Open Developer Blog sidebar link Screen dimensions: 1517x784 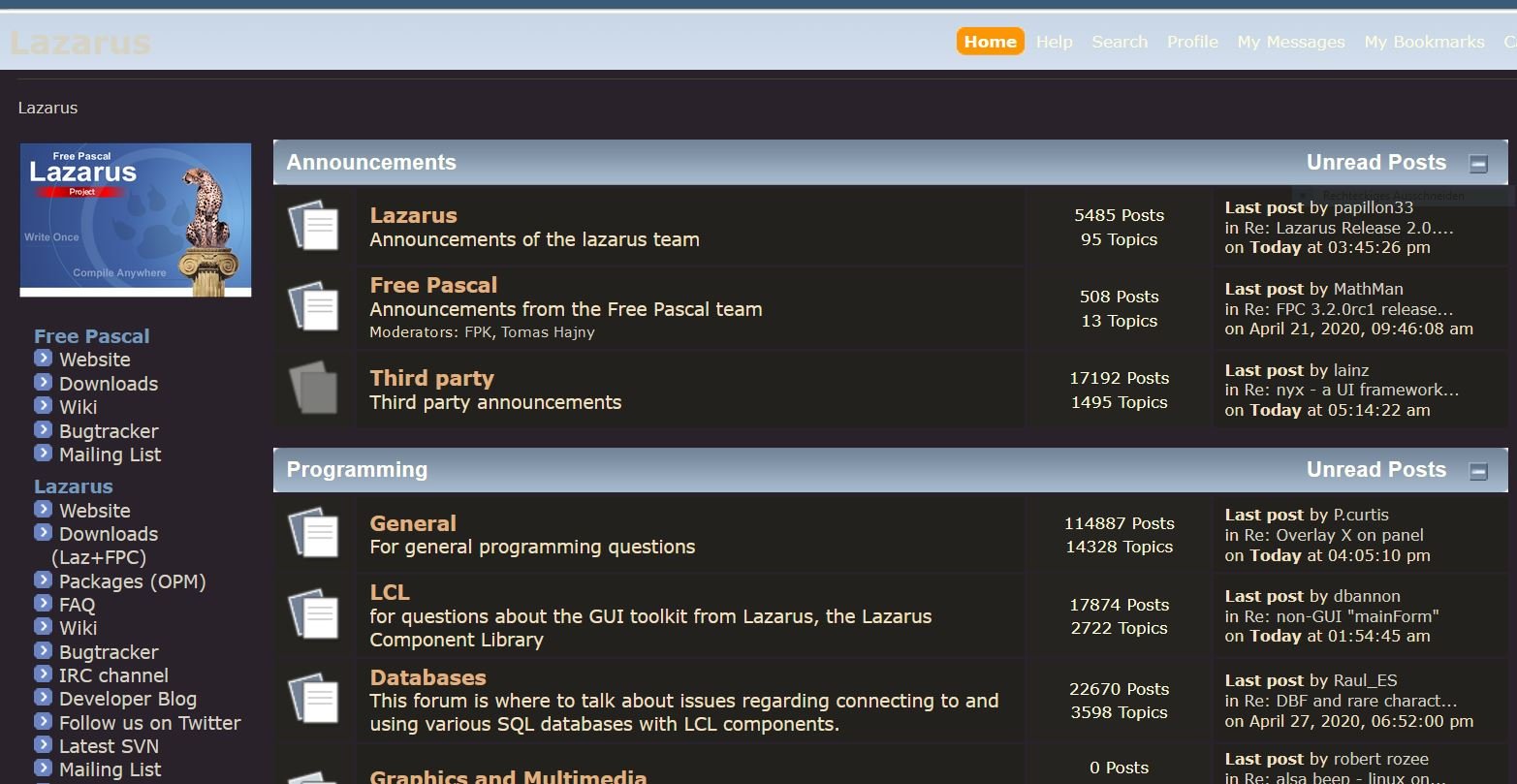[128, 699]
